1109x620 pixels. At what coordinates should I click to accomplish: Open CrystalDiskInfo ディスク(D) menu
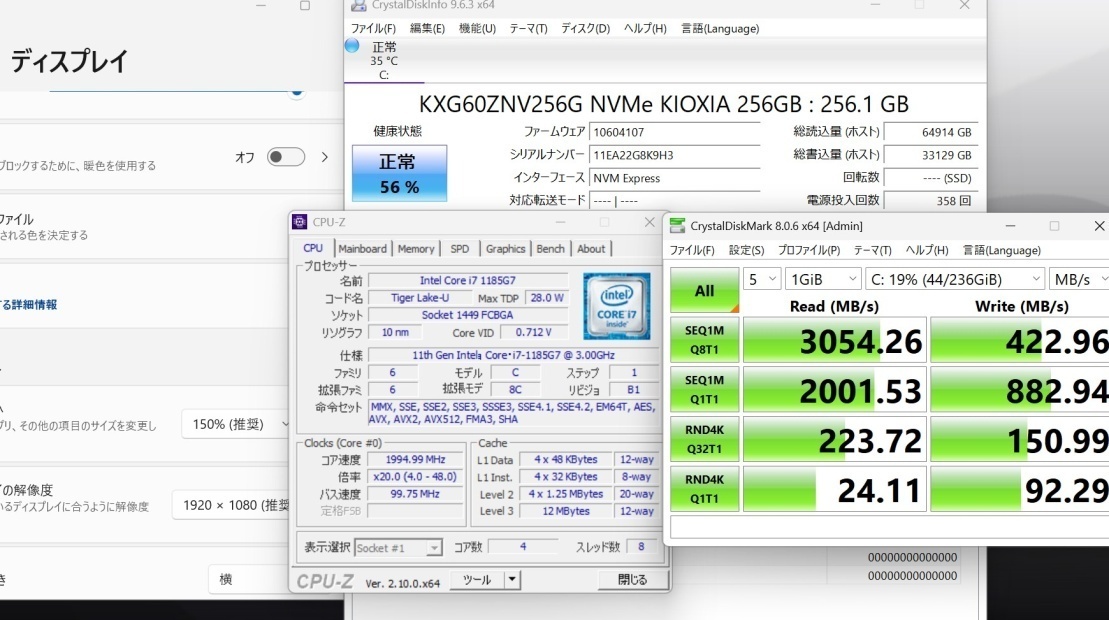[586, 28]
